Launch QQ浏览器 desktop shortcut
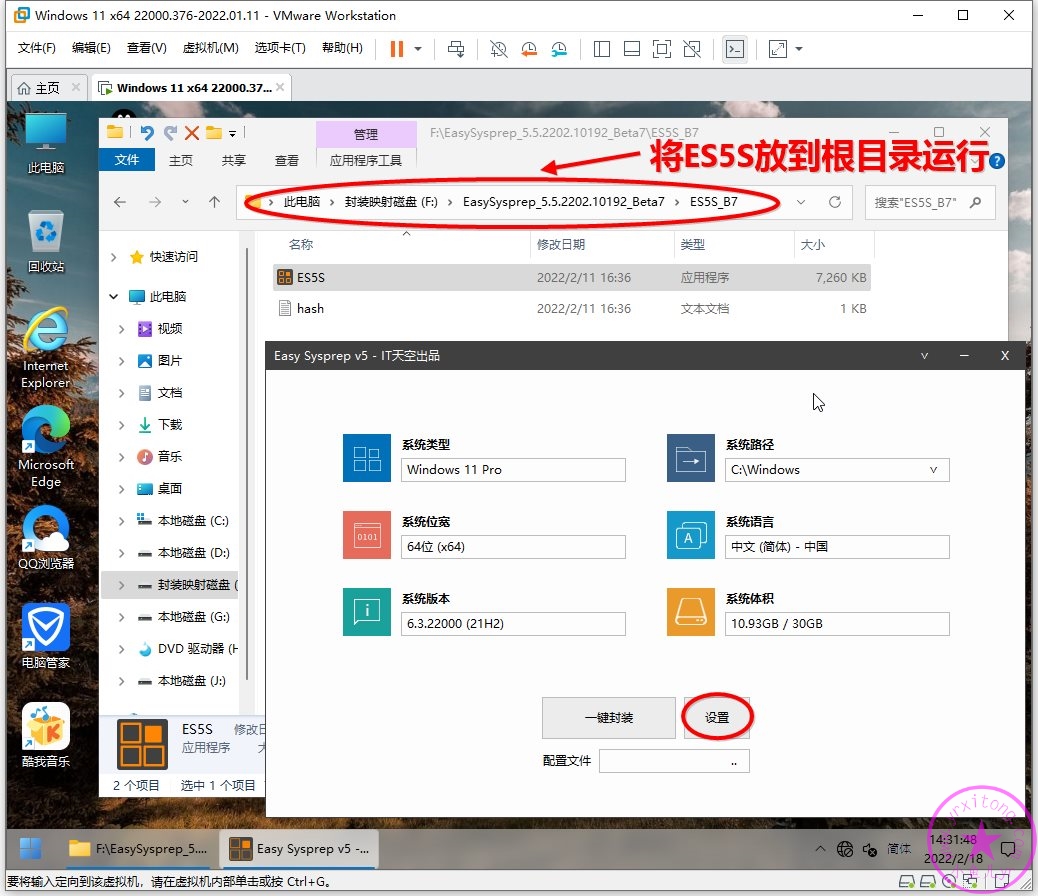This screenshot has width=1038, height=896. tap(46, 538)
